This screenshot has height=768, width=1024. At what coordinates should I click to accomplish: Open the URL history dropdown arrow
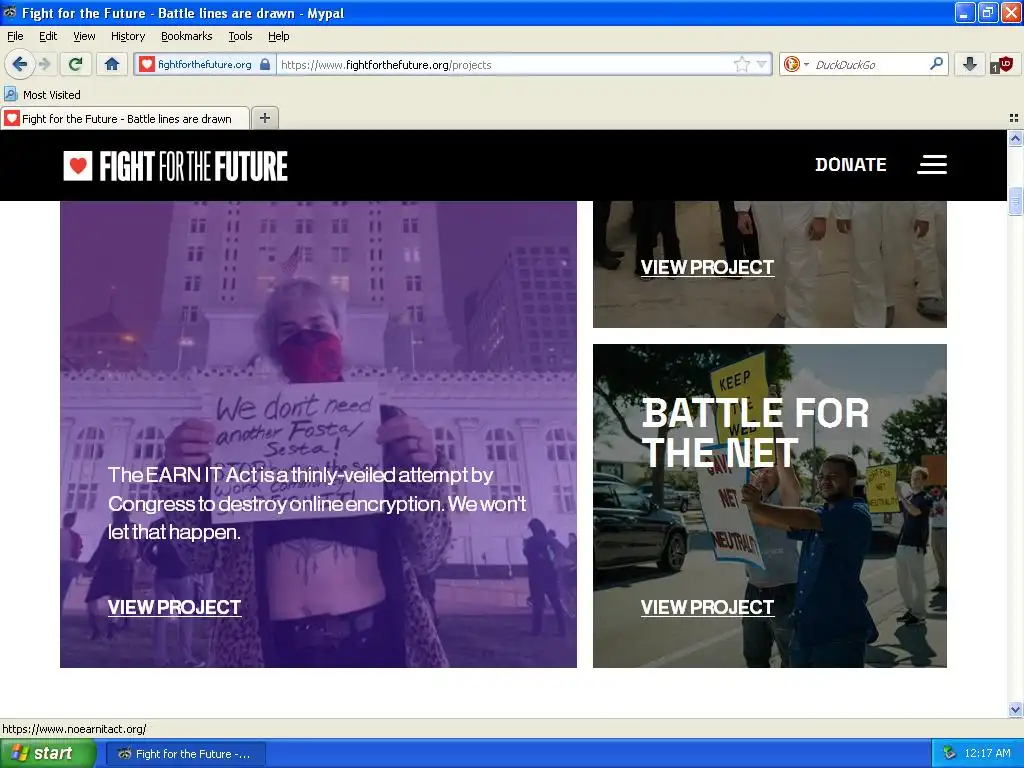coord(761,64)
